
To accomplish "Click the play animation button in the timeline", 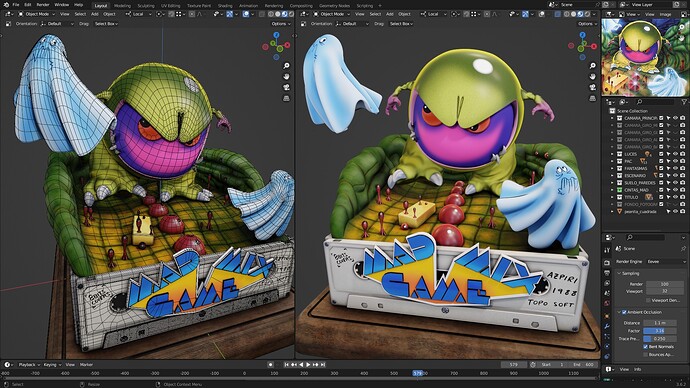I will click(x=308, y=364).
